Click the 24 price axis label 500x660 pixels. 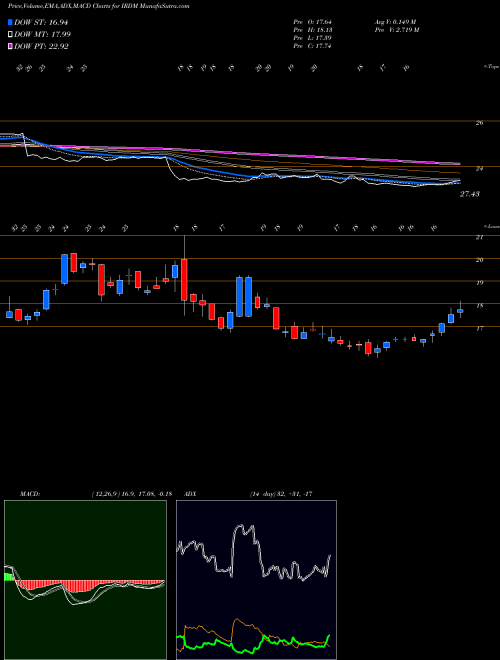479,169
